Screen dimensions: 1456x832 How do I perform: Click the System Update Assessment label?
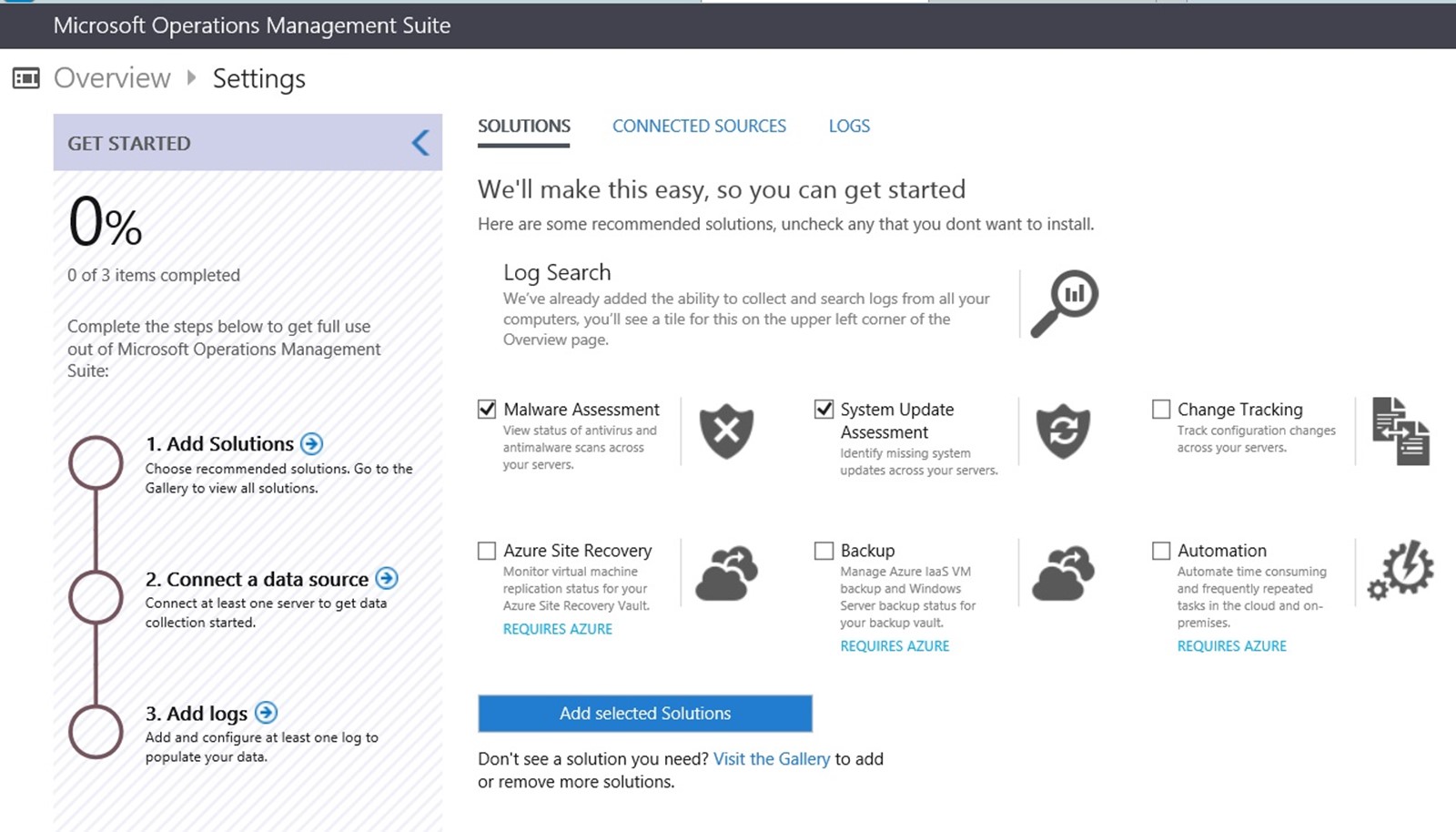click(897, 421)
